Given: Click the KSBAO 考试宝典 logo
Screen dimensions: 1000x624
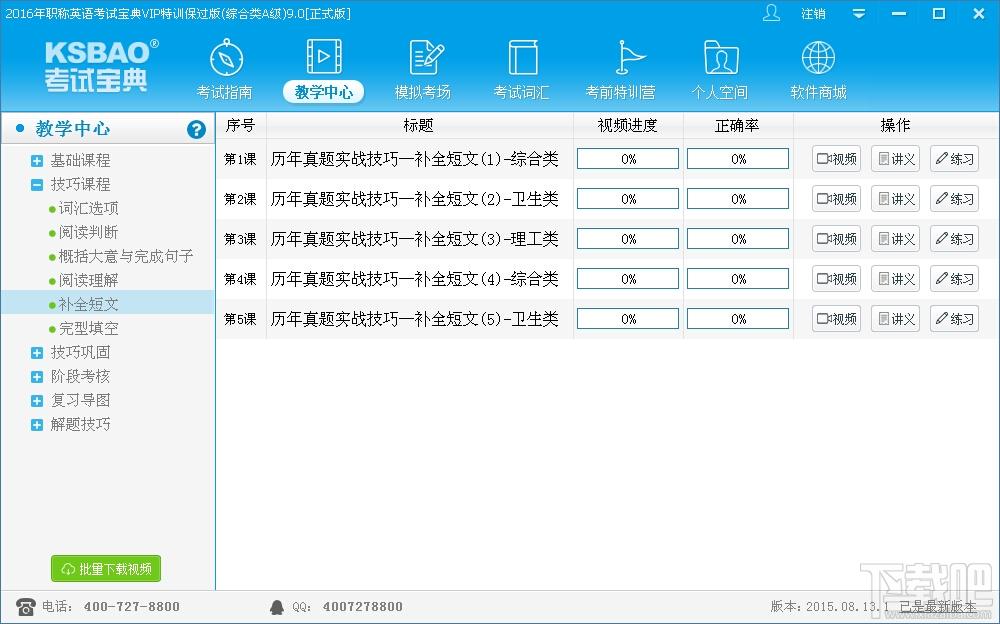Looking at the screenshot, I should pos(101,66).
